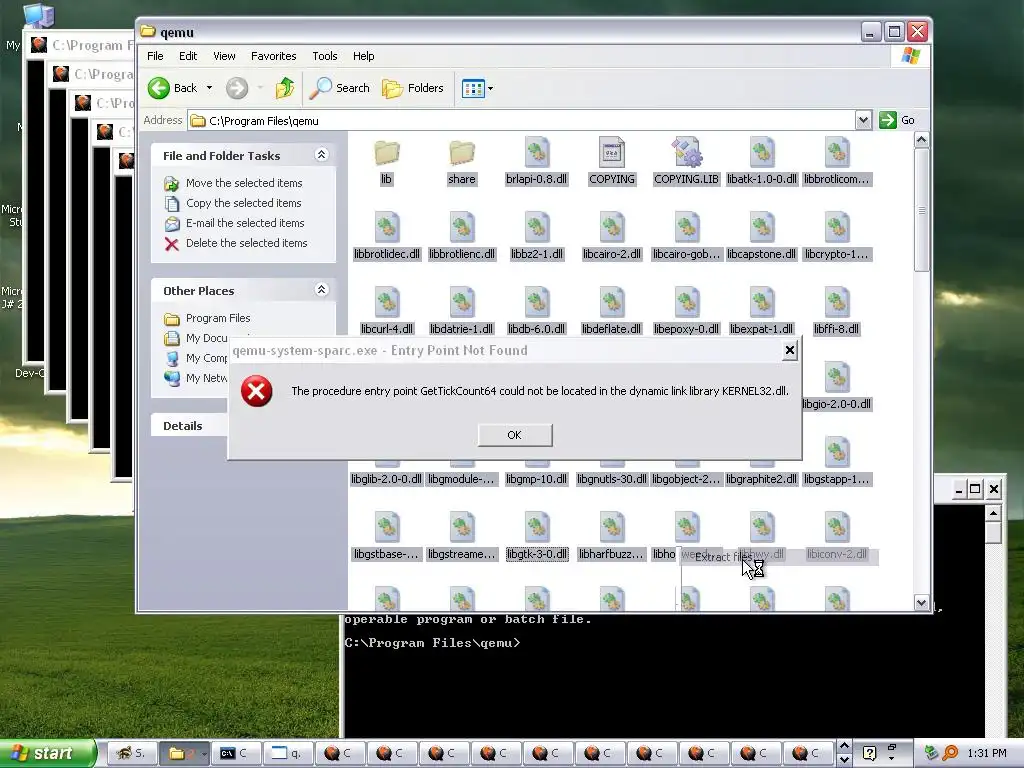Select libgtk-3-0.dll file icon

pos(537,528)
